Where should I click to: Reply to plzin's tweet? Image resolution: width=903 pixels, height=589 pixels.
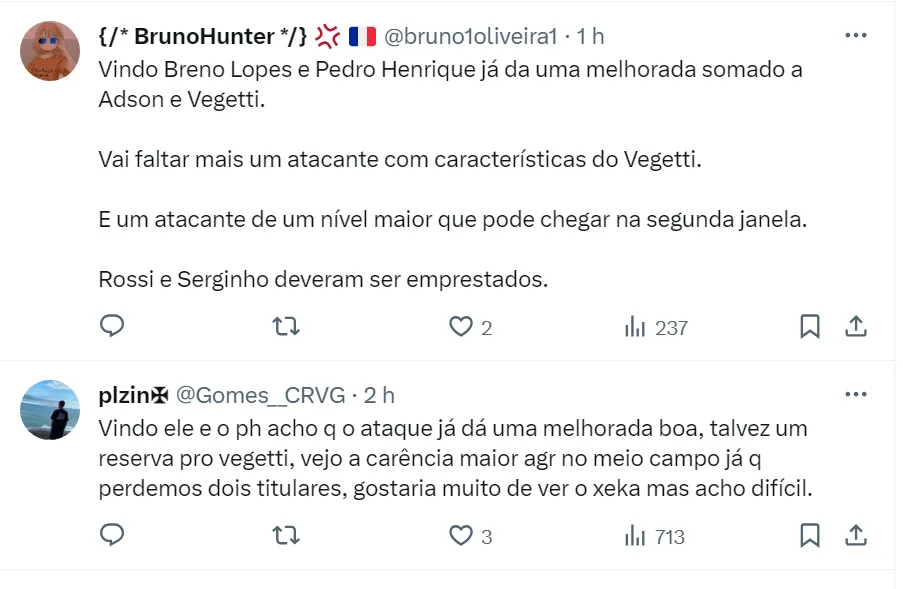113,536
